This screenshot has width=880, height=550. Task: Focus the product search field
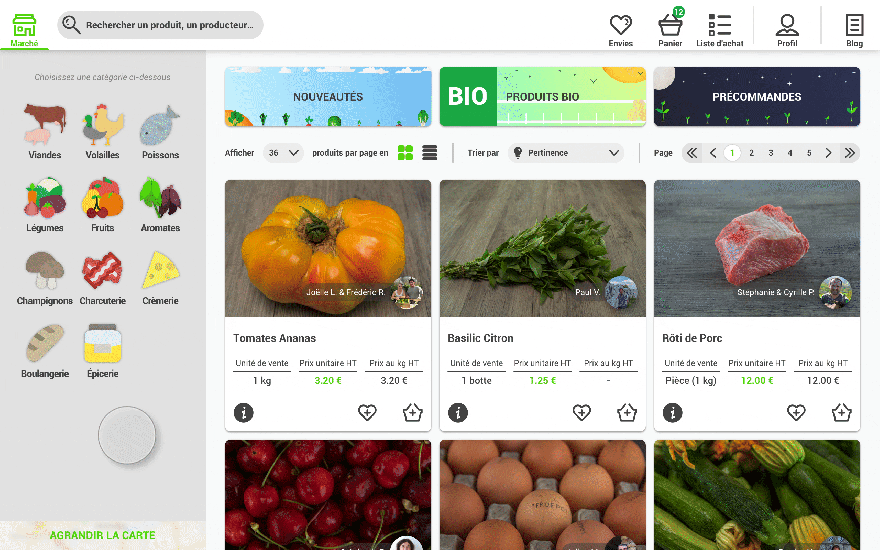point(161,25)
